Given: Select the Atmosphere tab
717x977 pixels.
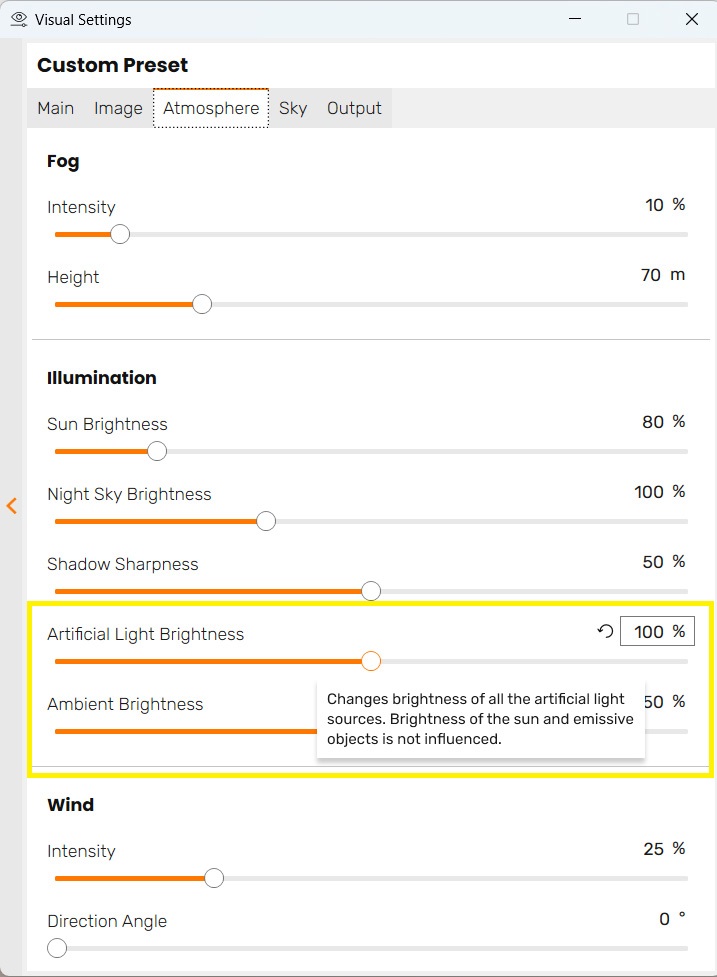Looking at the screenshot, I should [211, 108].
